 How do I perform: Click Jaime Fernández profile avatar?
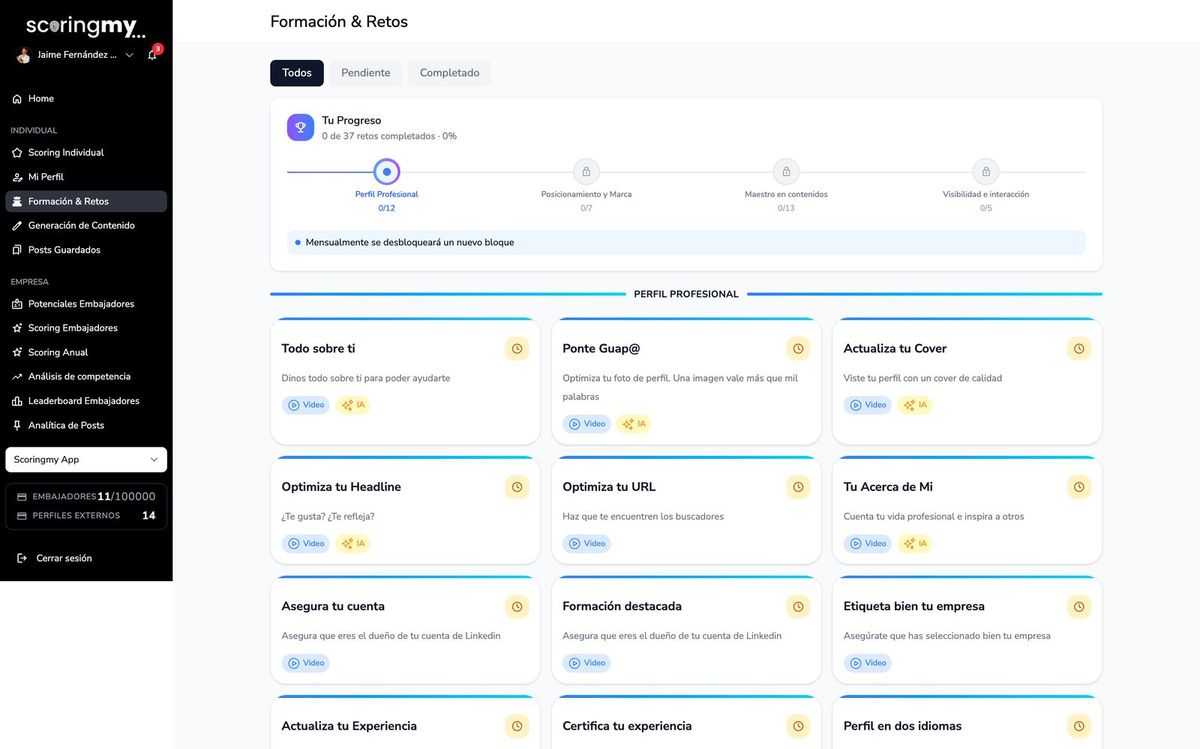pyautogui.click(x=23, y=55)
